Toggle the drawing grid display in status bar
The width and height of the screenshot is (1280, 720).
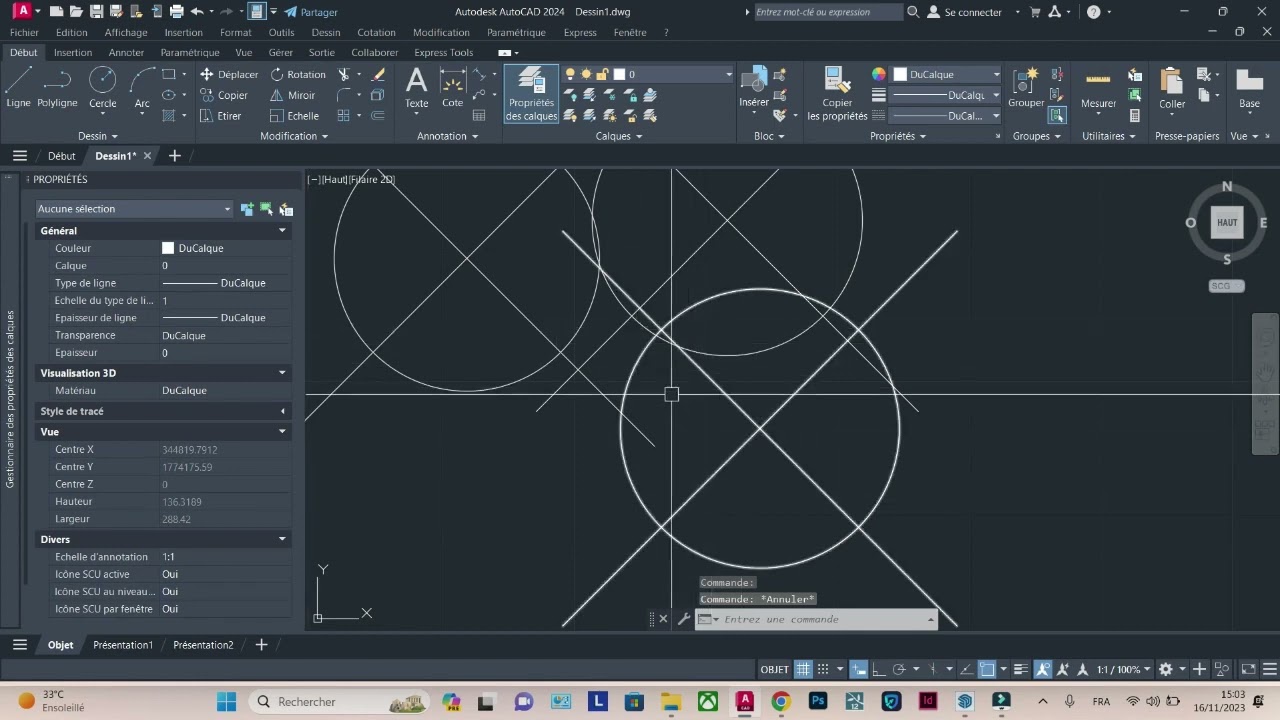[803, 669]
